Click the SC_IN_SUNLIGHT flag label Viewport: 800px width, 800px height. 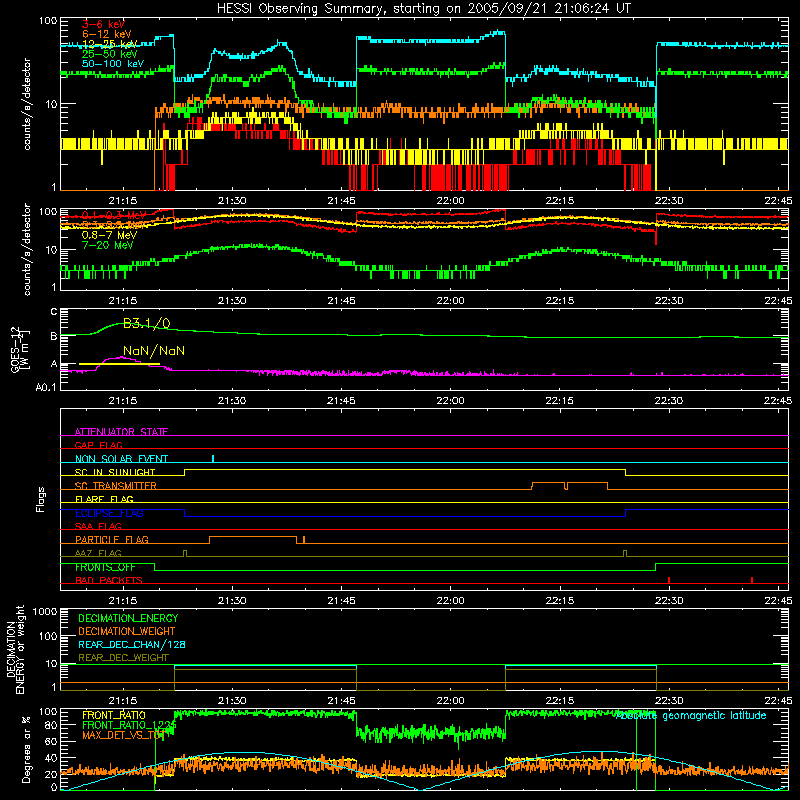[x=115, y=472]
